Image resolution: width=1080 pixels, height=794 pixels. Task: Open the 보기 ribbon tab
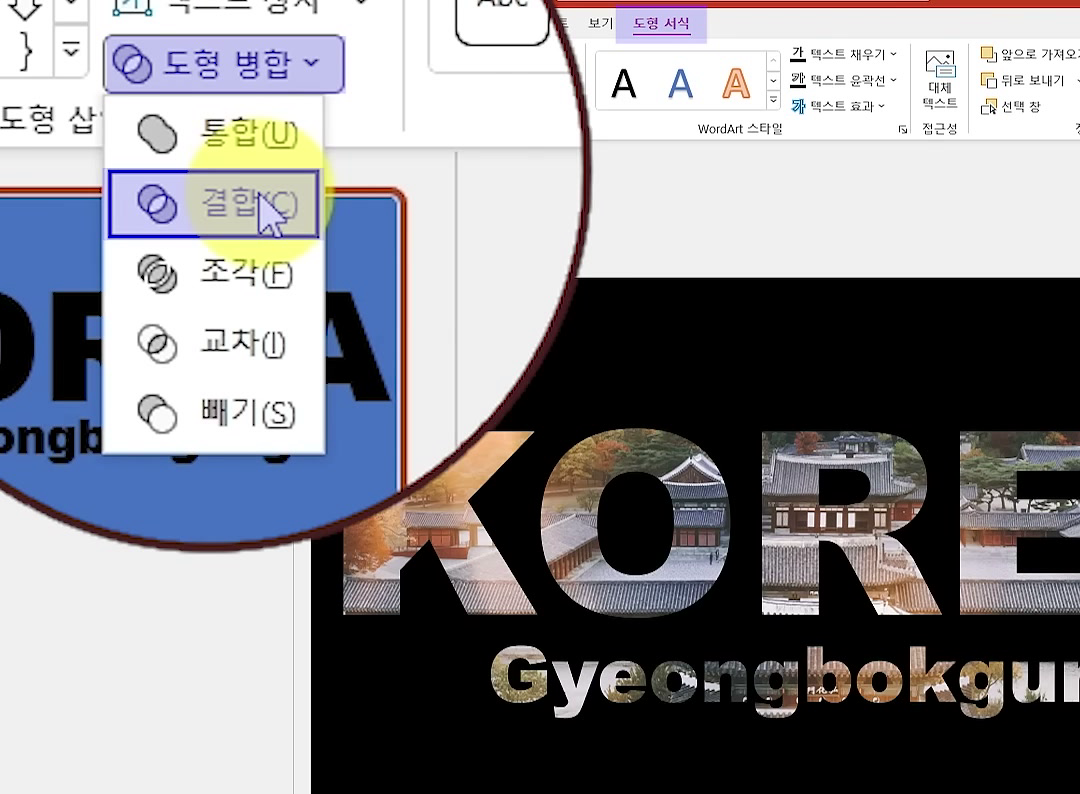601,23
